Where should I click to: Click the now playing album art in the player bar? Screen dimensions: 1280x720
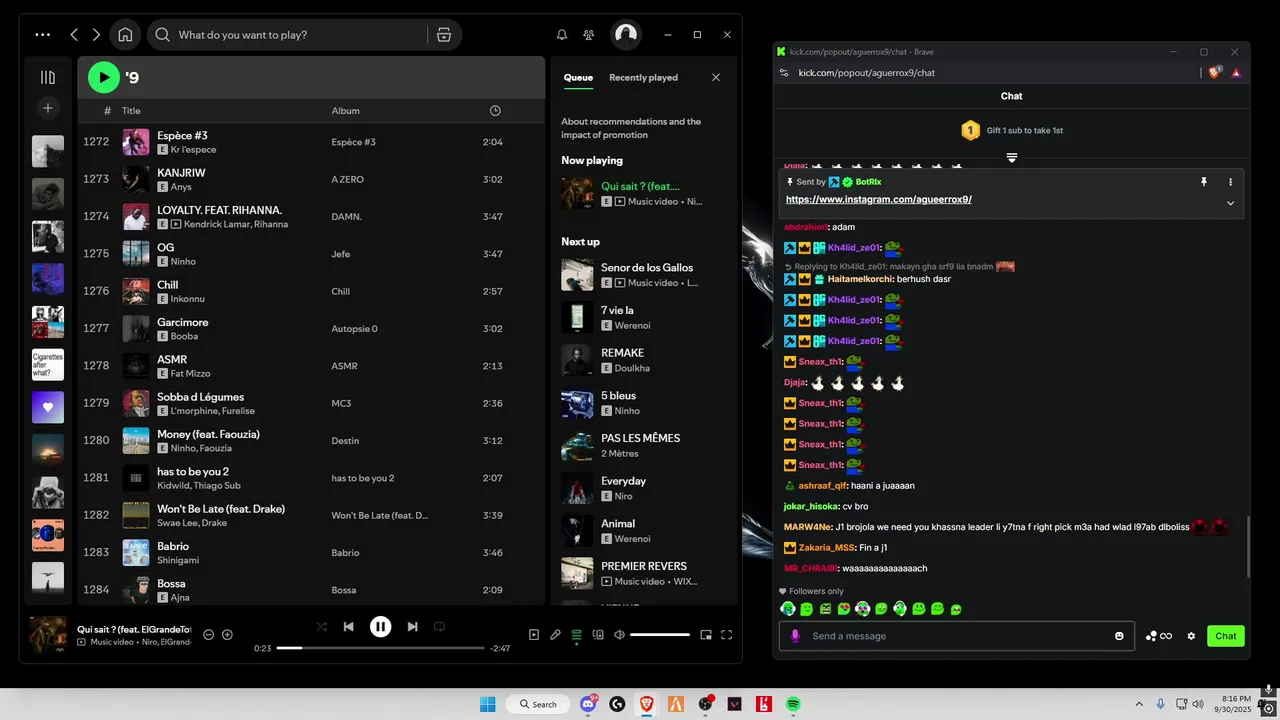click(x=47, y=635)
